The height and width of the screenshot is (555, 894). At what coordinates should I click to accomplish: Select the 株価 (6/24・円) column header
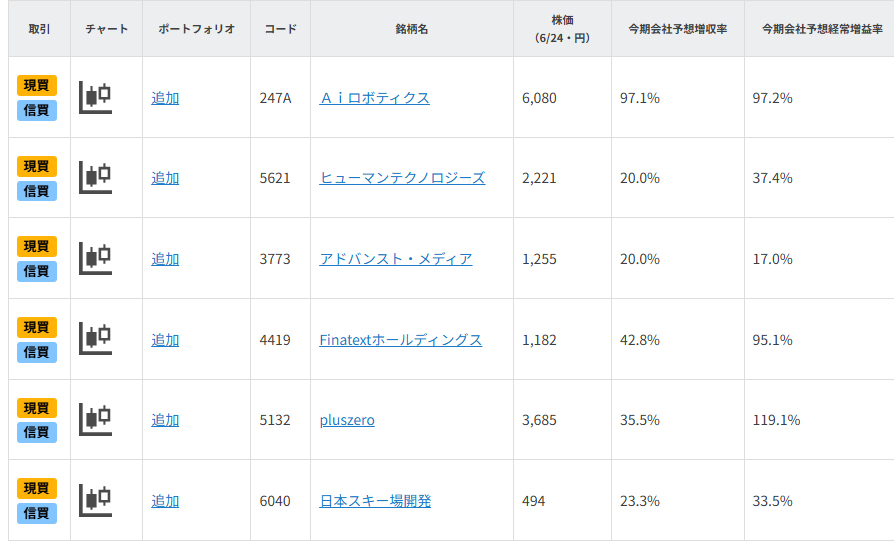(562, 29)
